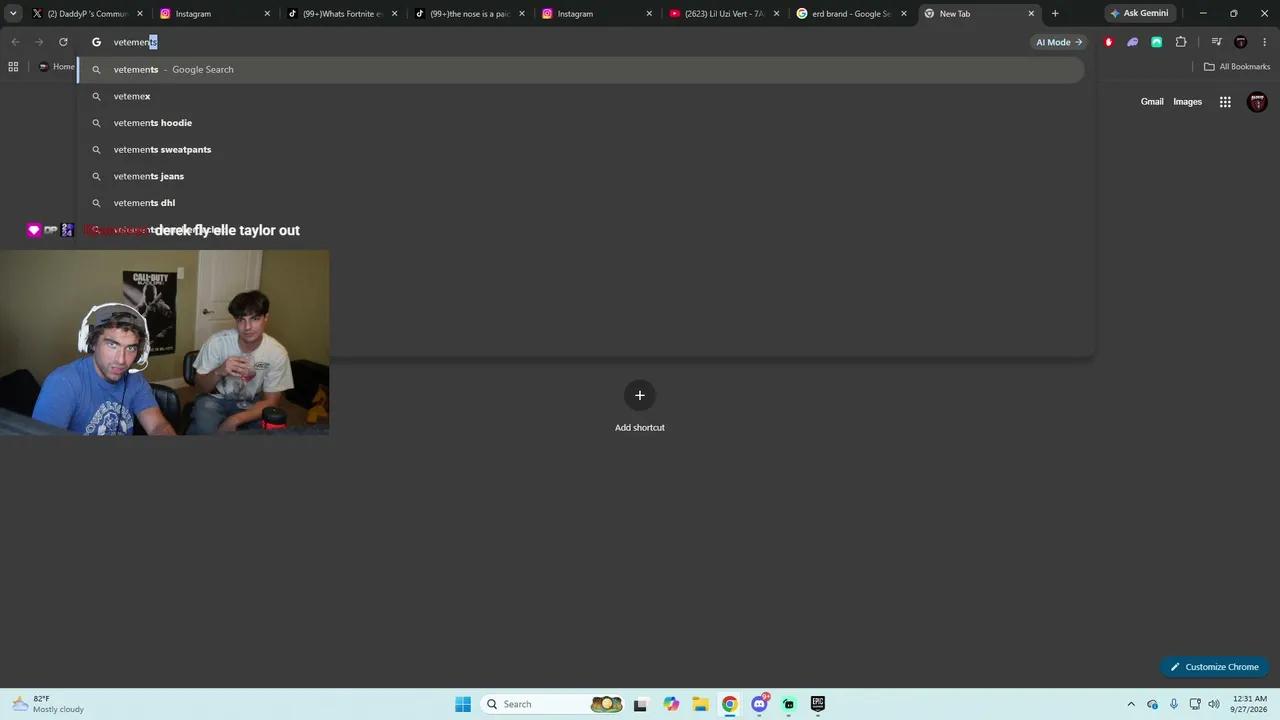Open AI Mode from the address bar
The width and height of the screenshot is (1280, 720).
click(x=1059, y=42)
